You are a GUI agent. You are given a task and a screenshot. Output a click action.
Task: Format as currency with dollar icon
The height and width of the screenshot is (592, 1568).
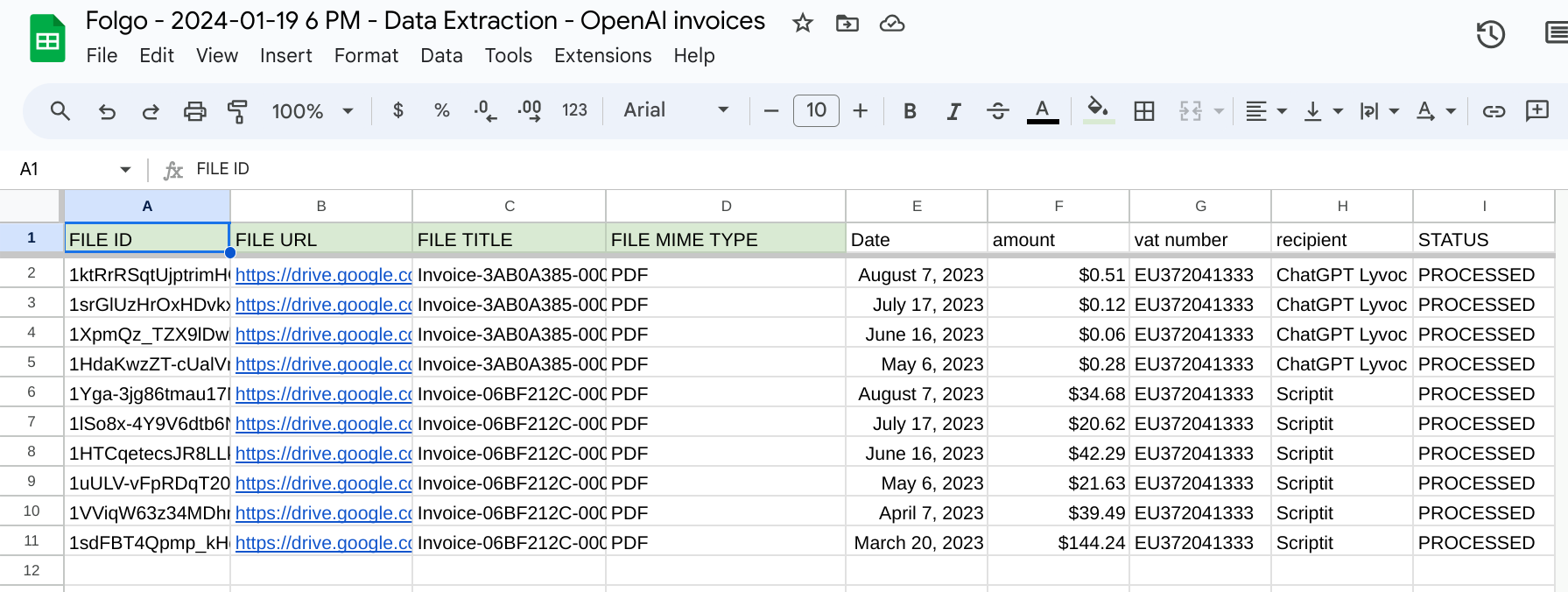click(x=398, y=110)
